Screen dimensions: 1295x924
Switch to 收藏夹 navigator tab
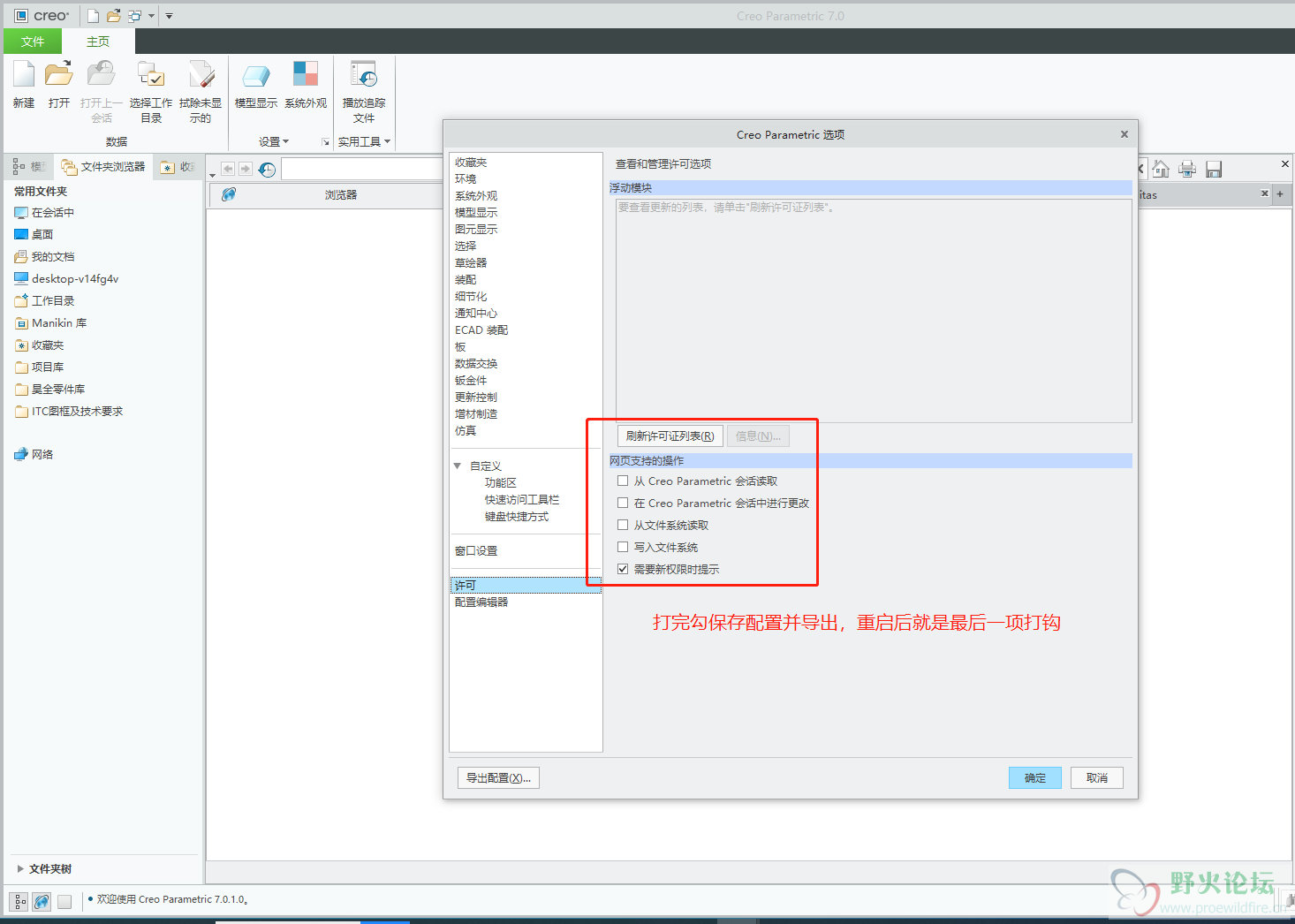point(178,166)
